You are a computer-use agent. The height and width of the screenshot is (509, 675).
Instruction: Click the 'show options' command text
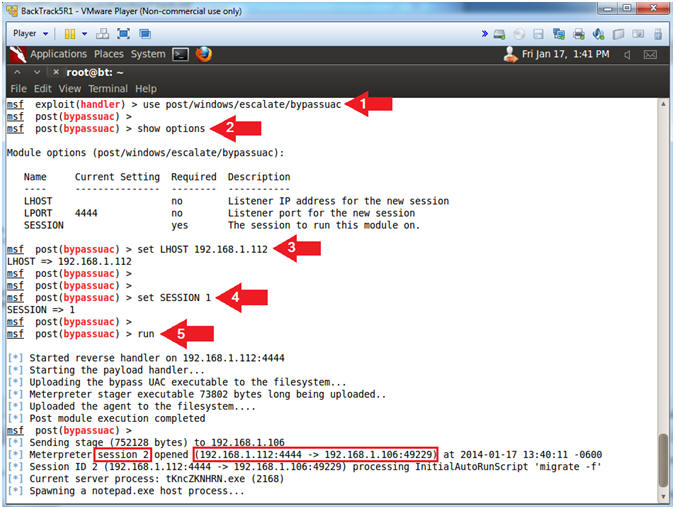coord(171,129)
